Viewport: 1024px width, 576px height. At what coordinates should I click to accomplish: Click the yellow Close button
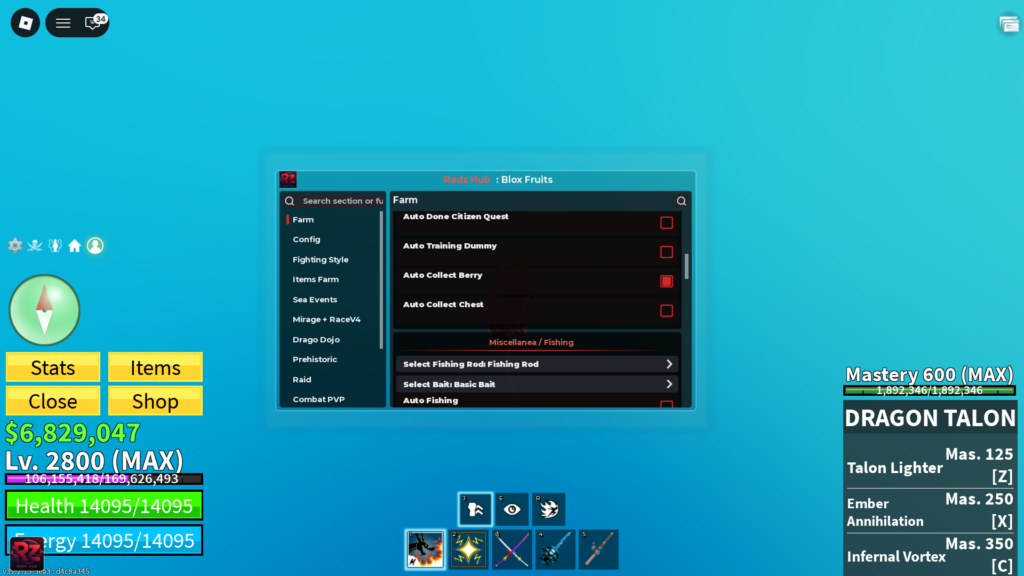[x=53, y=401]
